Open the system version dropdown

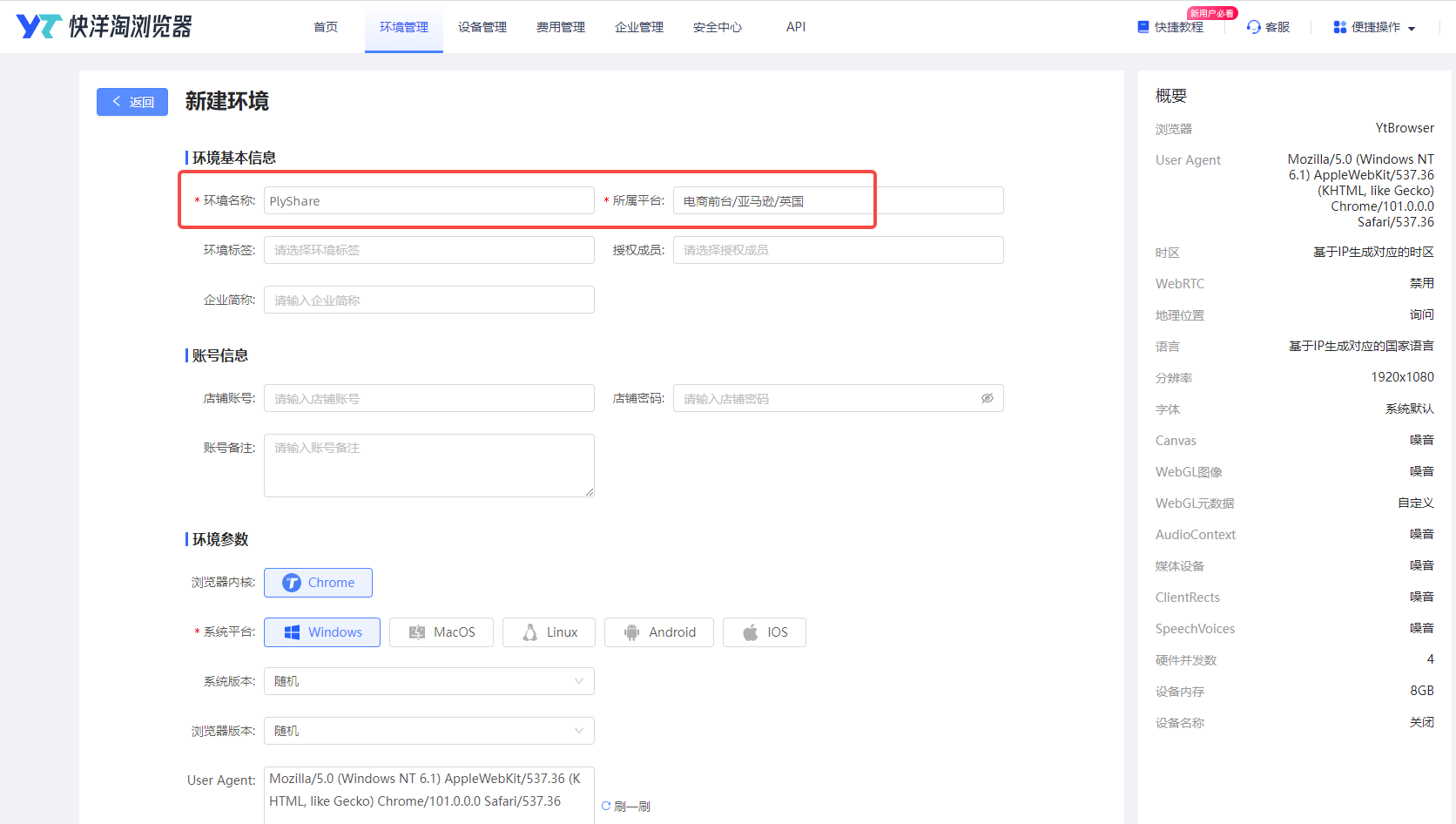point(429,681)
